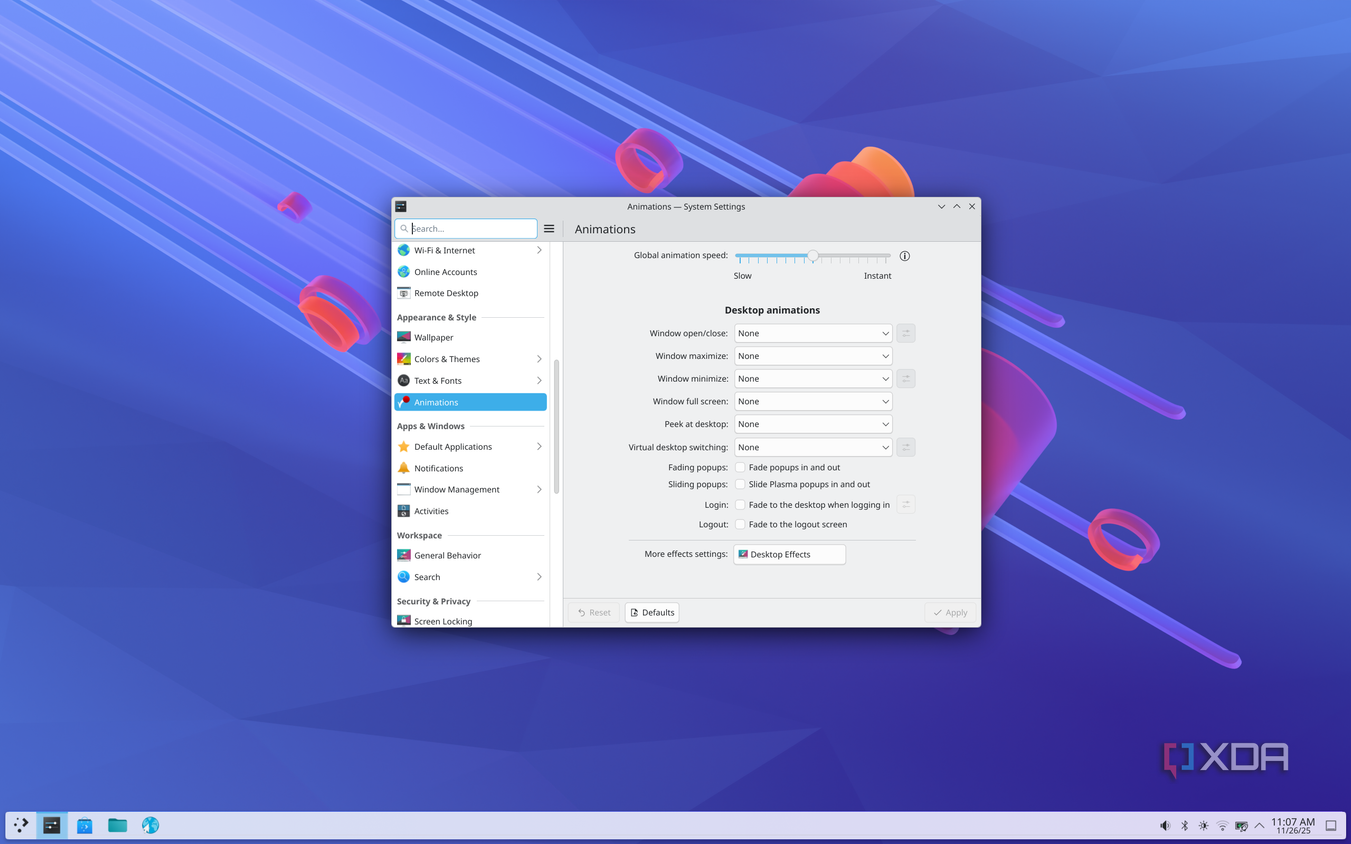Open the application launcher in taskbar
The image size is (1351, 844).
click(21, 825)
